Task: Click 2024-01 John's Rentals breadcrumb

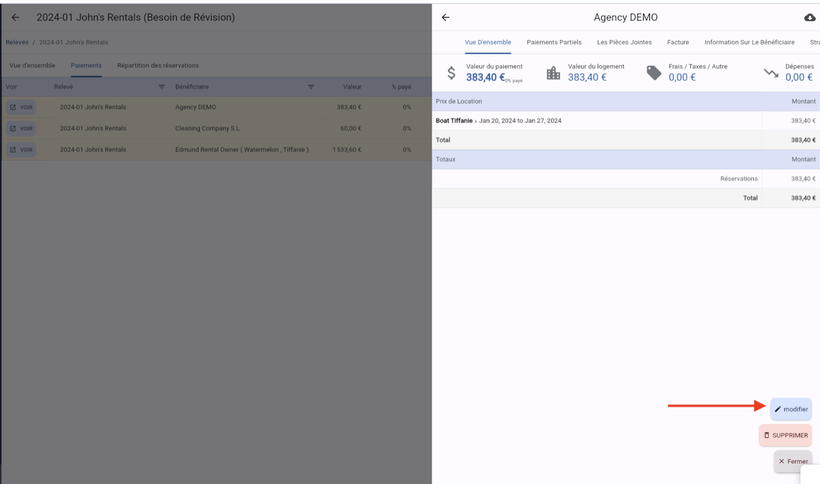Action: pyautogui.click(x=73, y=42)
